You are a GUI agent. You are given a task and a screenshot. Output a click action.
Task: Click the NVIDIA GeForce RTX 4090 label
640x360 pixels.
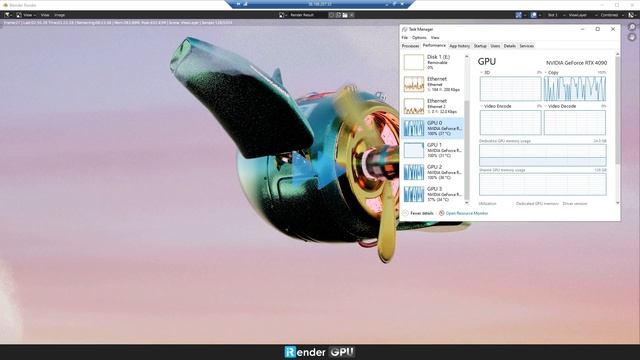576,63
